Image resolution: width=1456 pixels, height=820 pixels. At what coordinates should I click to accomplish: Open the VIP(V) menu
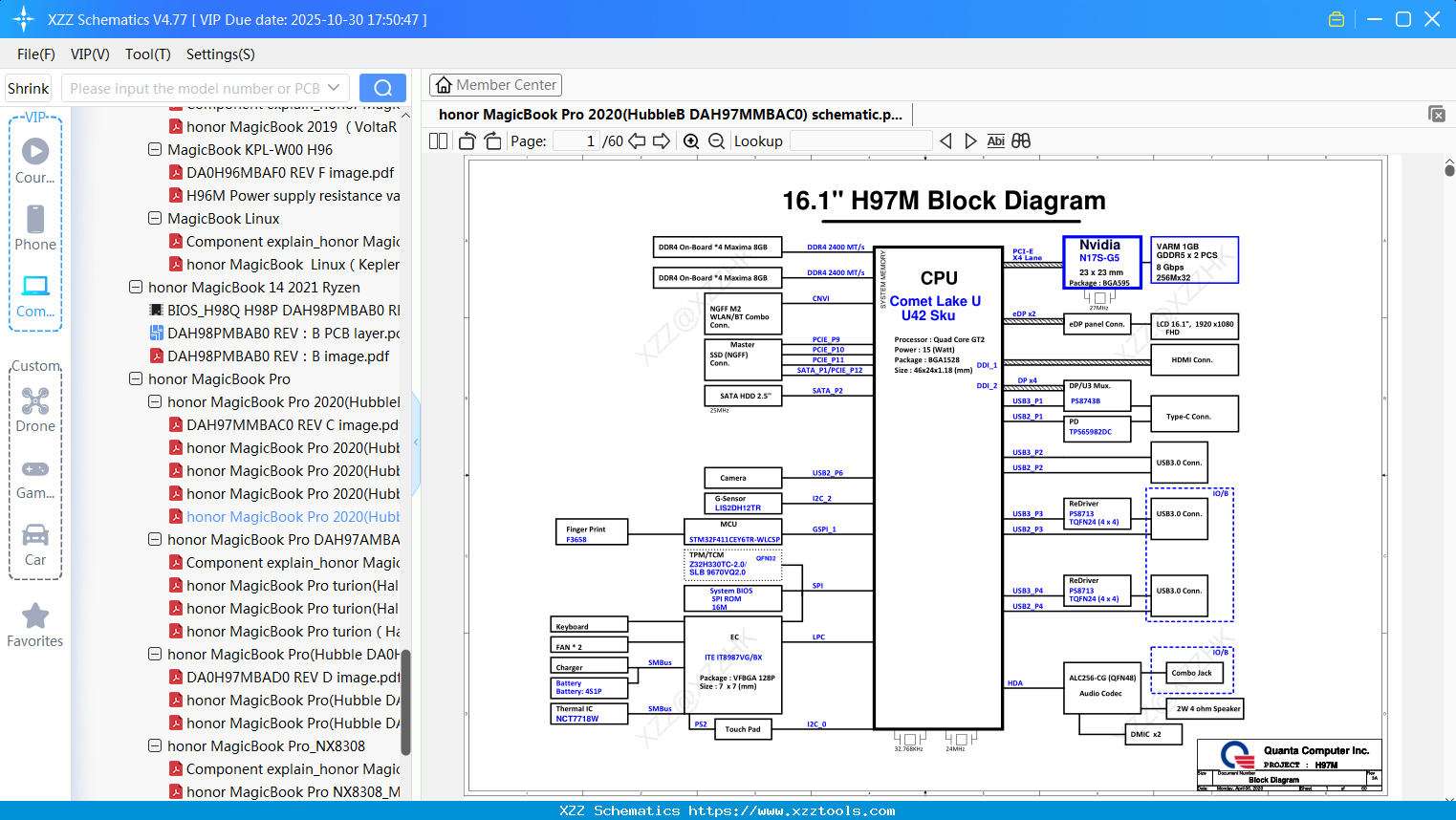90,54
